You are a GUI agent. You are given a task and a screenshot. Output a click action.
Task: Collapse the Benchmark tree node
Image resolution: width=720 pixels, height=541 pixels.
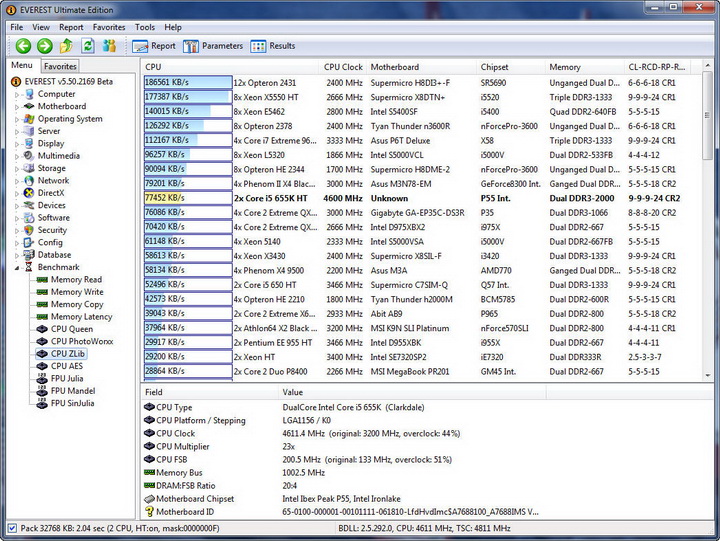[x=17, y=268]
